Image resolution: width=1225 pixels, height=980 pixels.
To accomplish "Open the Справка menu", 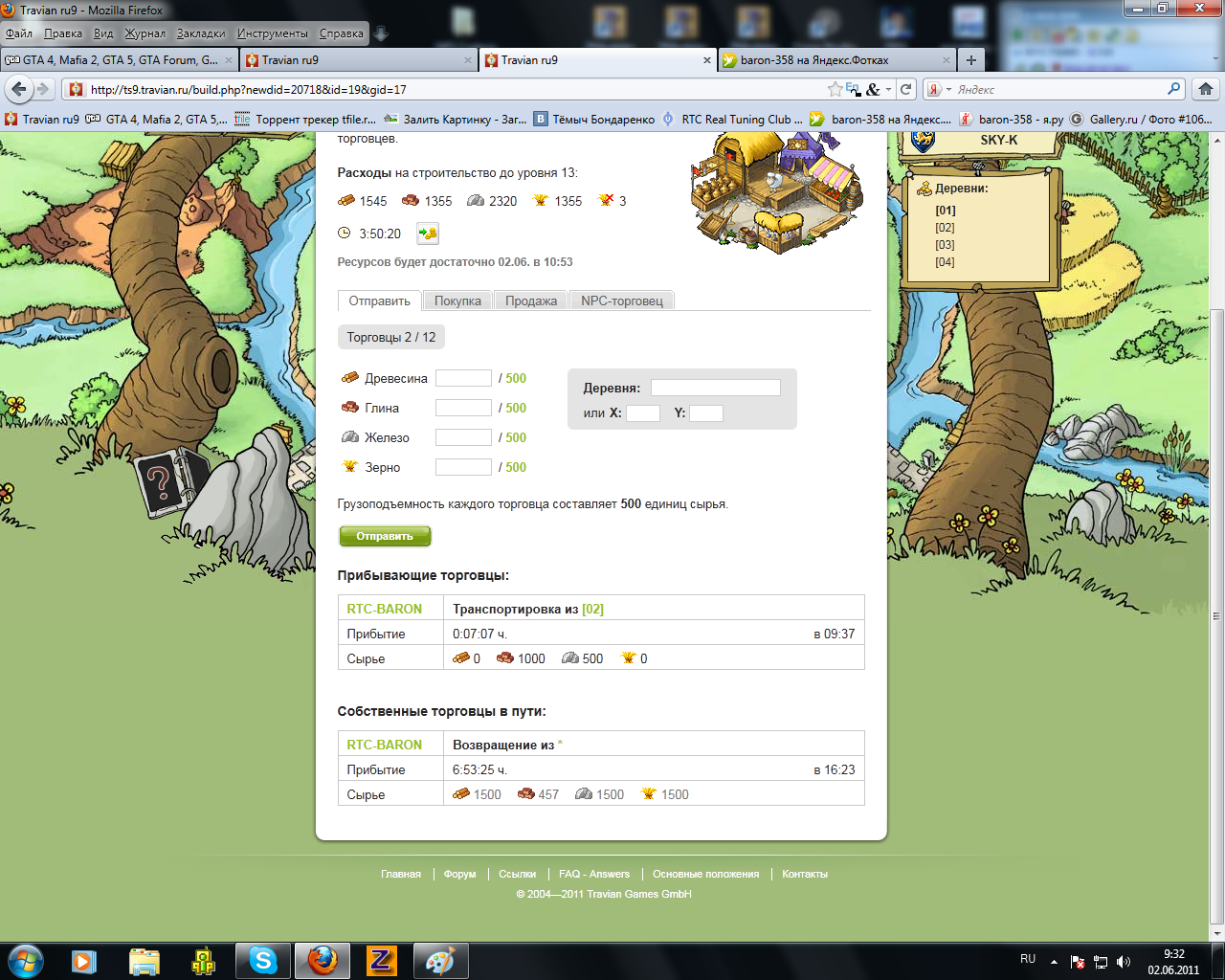I will (342, 33).
